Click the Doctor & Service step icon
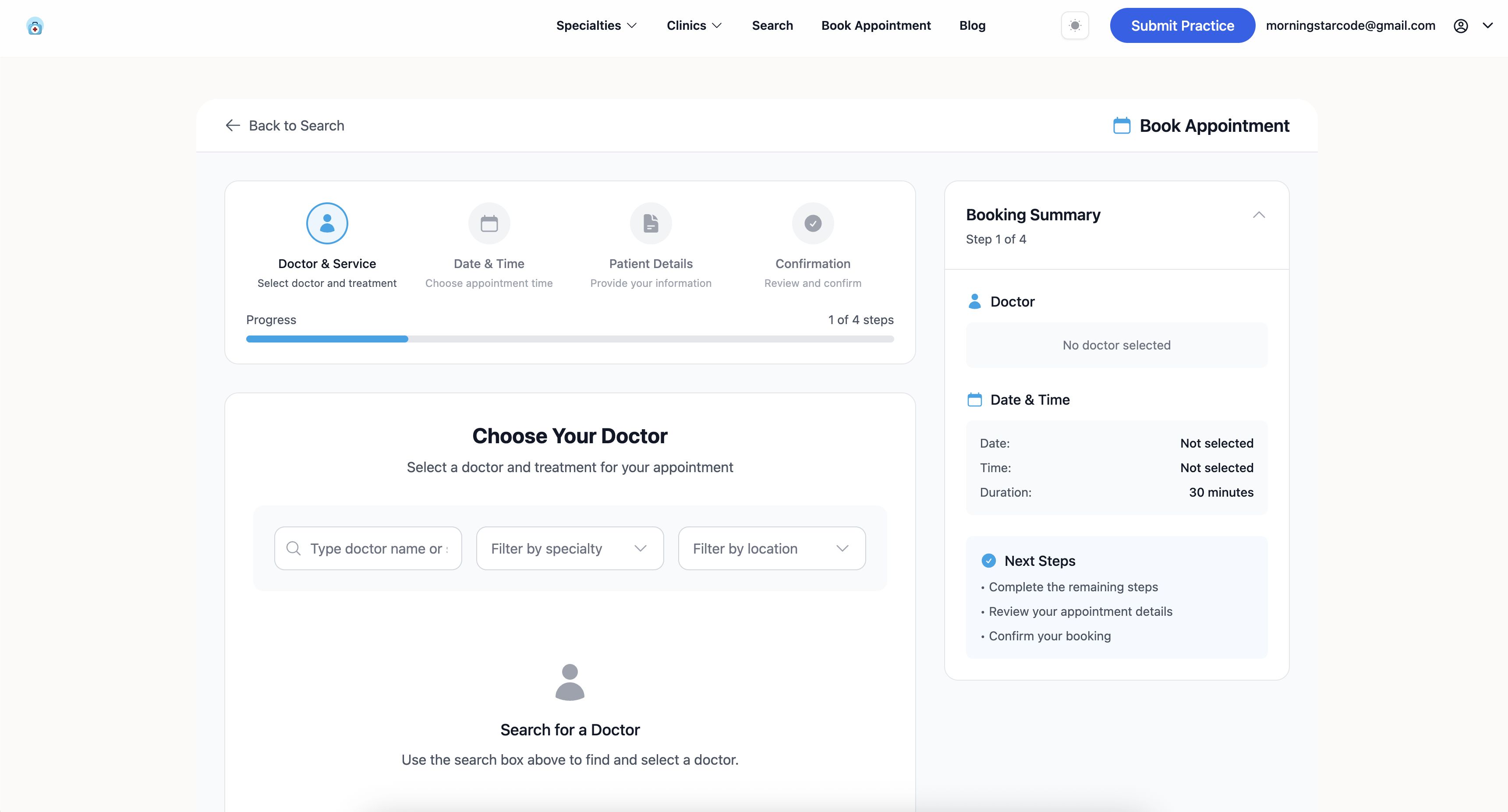The height and width of the screenshot is (812, 1508). [327, 223]
